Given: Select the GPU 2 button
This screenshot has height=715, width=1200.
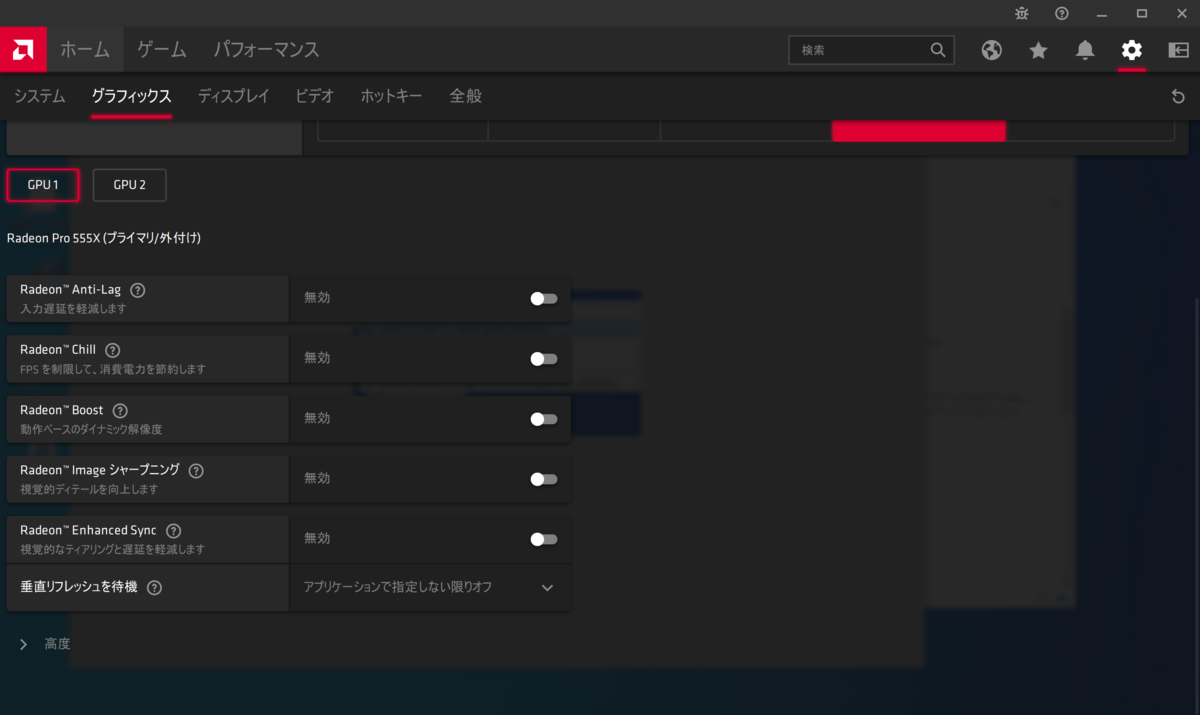Looking at the screenshot, I should point(129,184).
